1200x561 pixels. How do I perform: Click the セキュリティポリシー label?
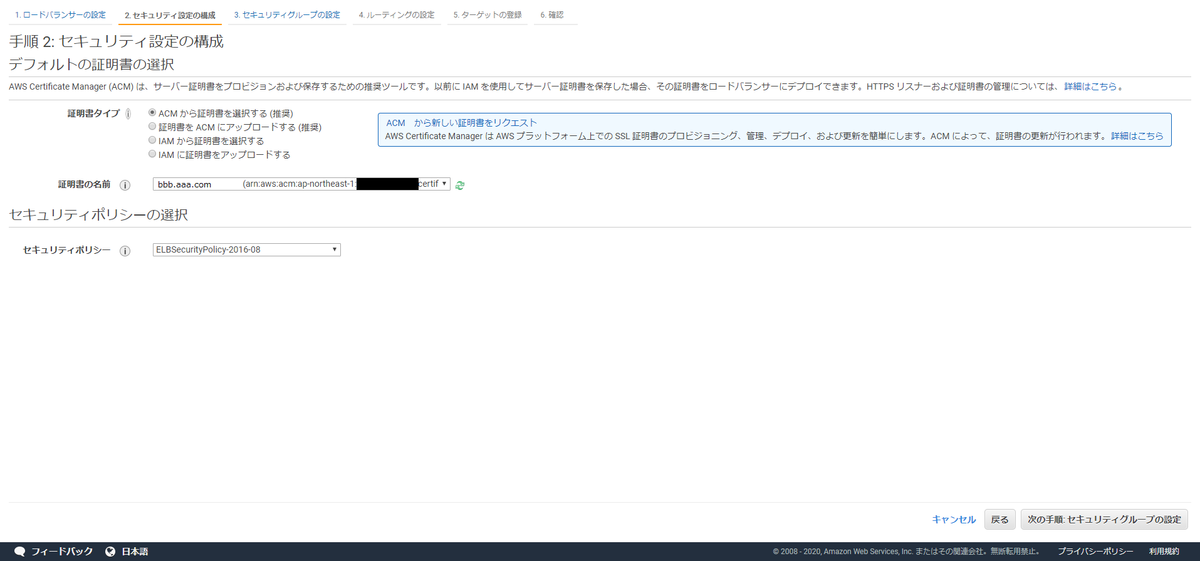point(67,250)
